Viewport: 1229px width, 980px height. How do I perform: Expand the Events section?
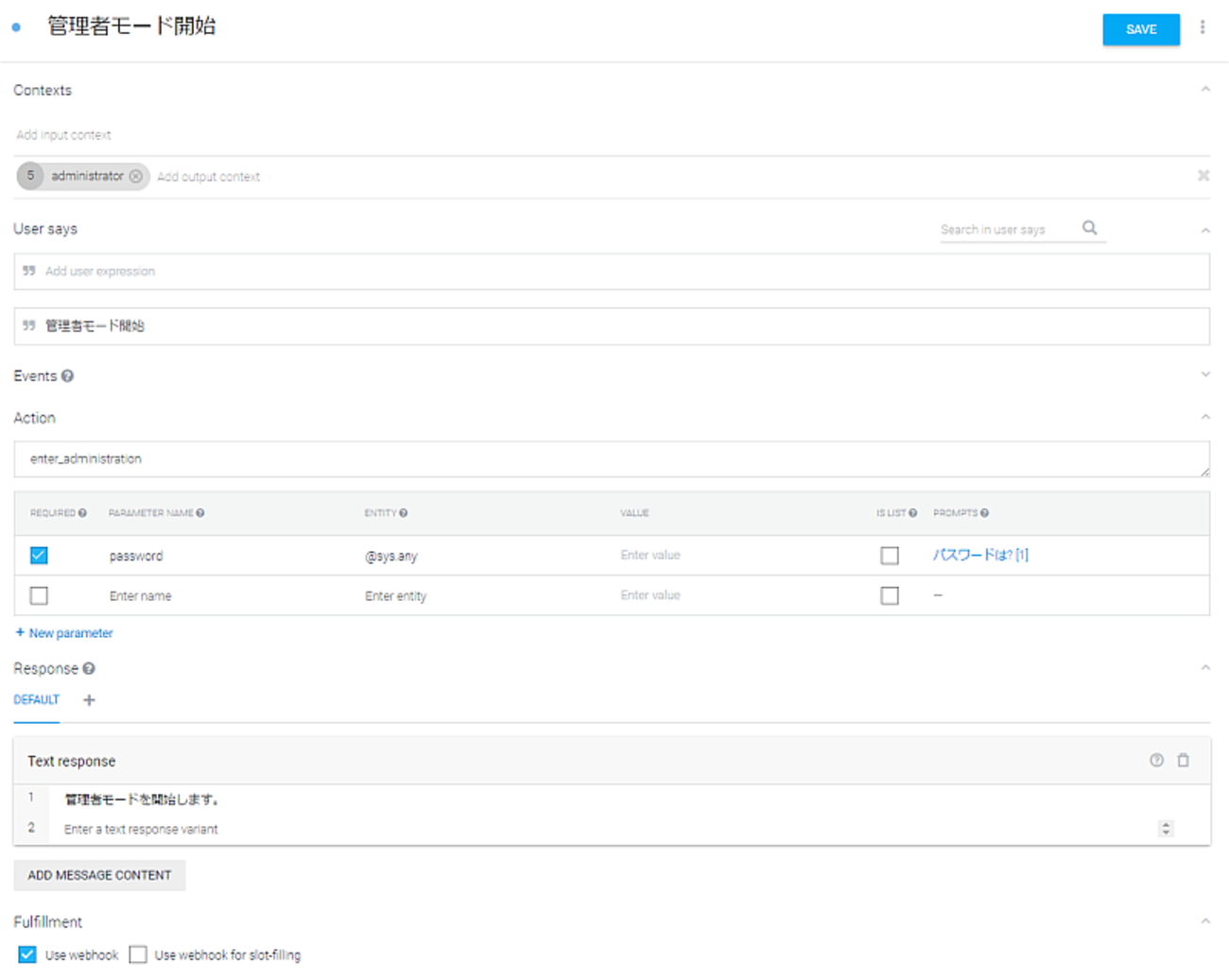point(1205,375)
